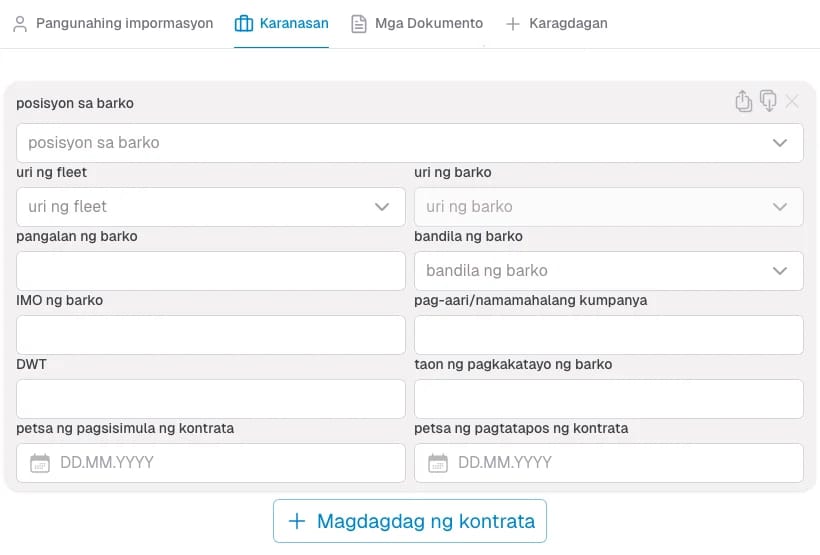
Task: Expand the uri ng fleet dropdown
Action: point(210,207)
